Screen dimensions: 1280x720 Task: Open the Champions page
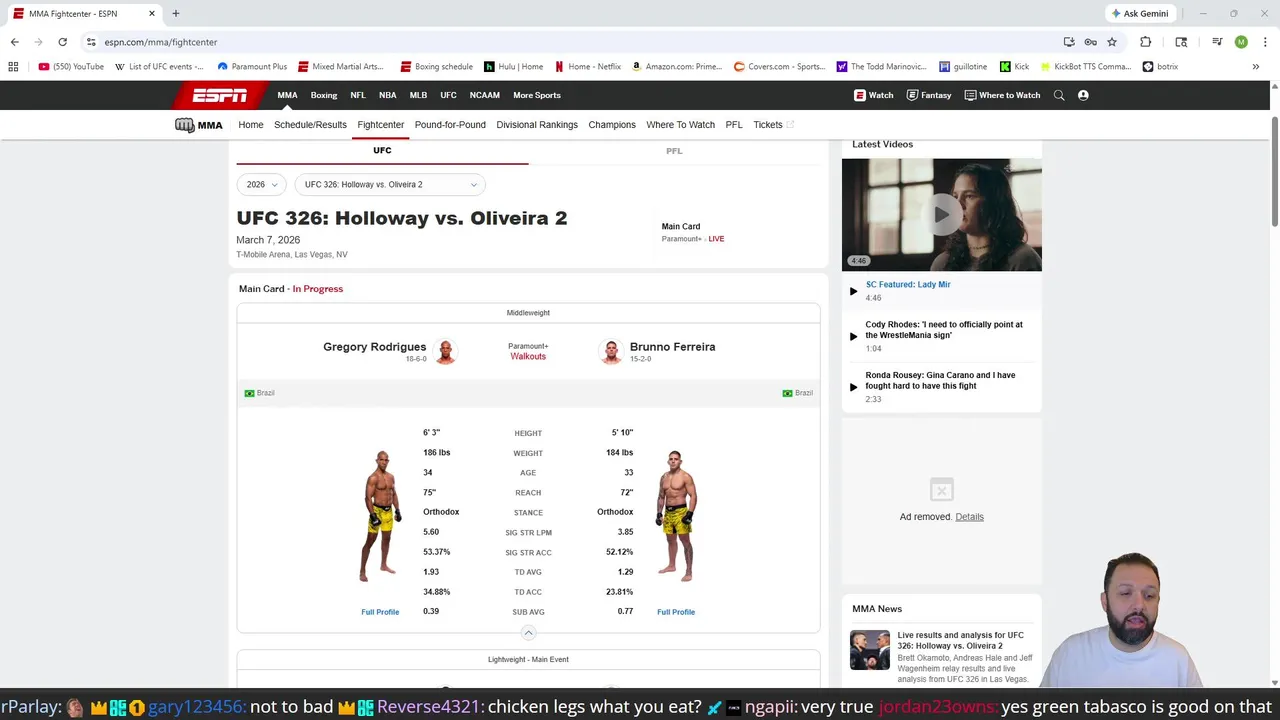(612, 125)
